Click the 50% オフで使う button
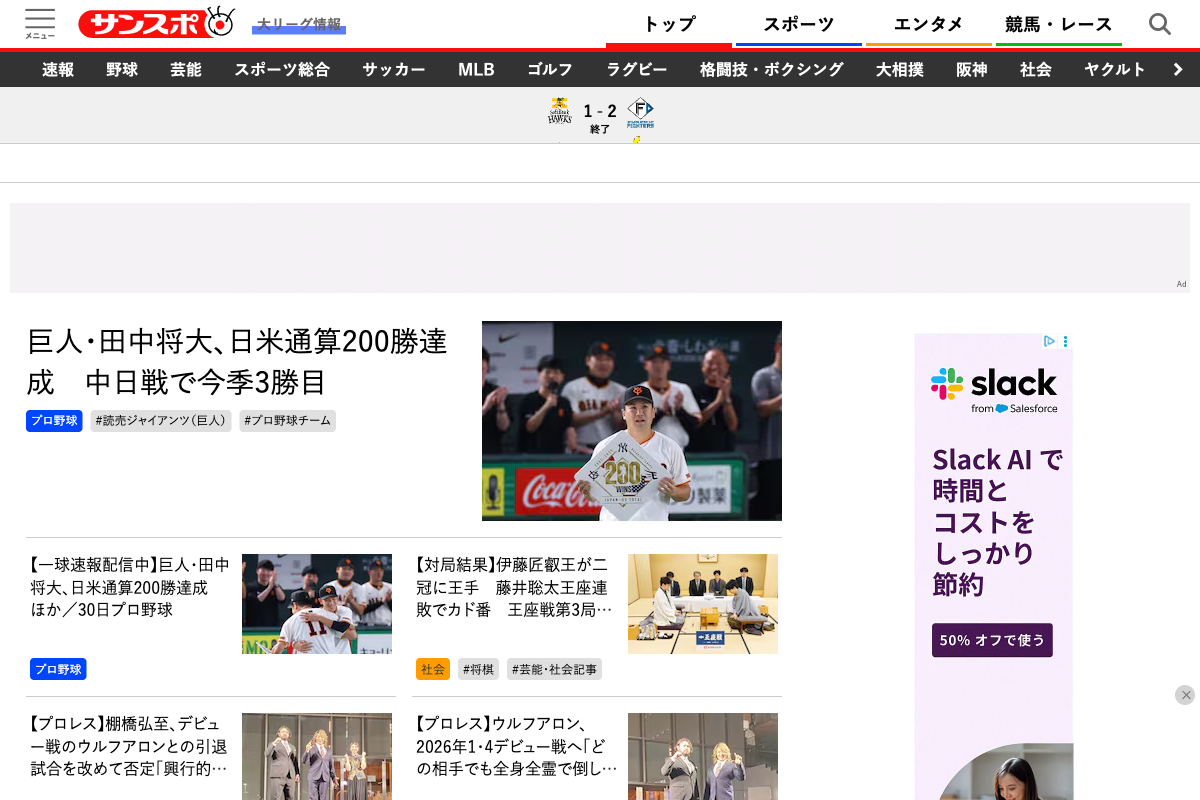The height and width of the screenshot is (800, 1200). click(x=992, y=640)
